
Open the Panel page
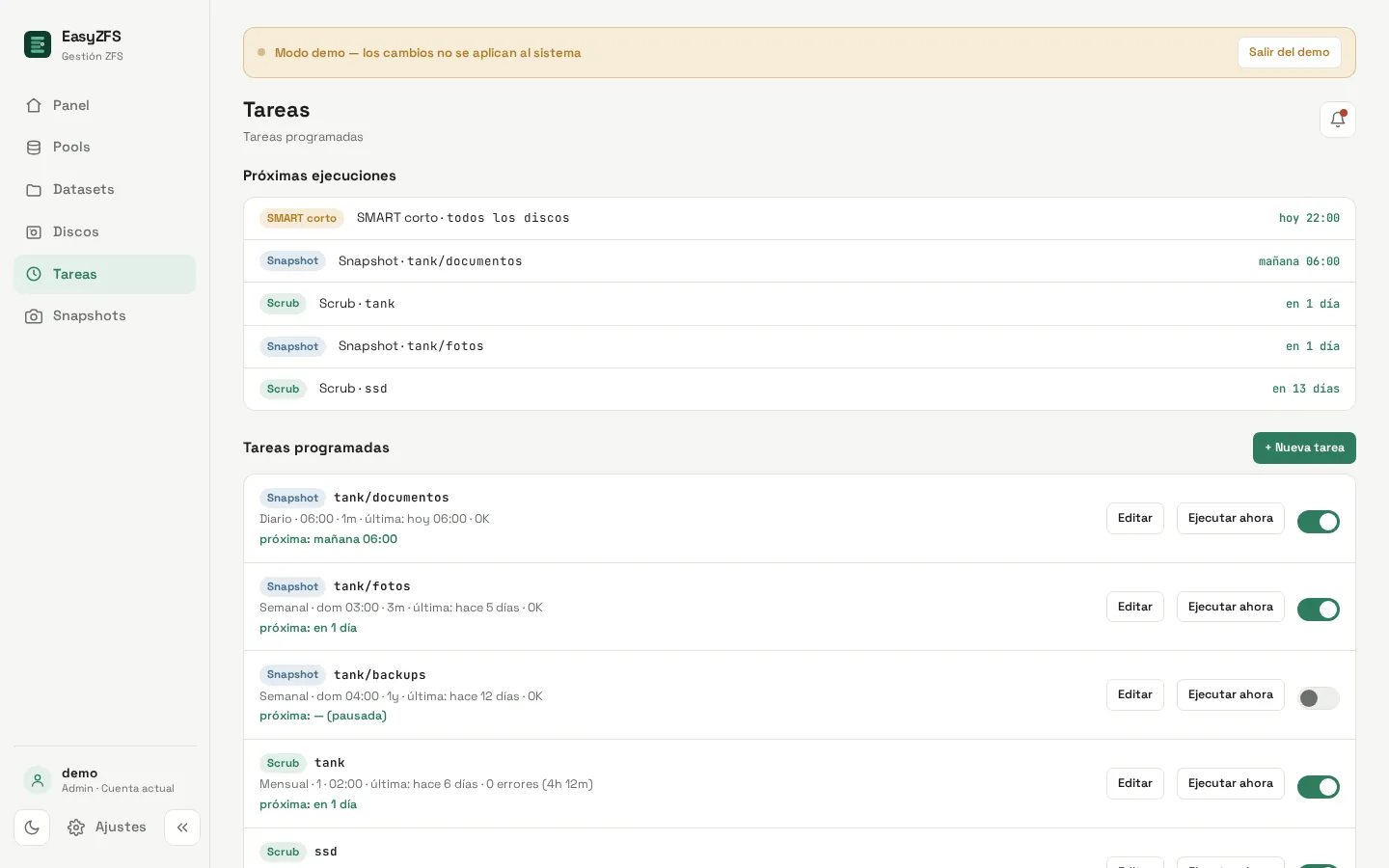(x=104, y=105)
